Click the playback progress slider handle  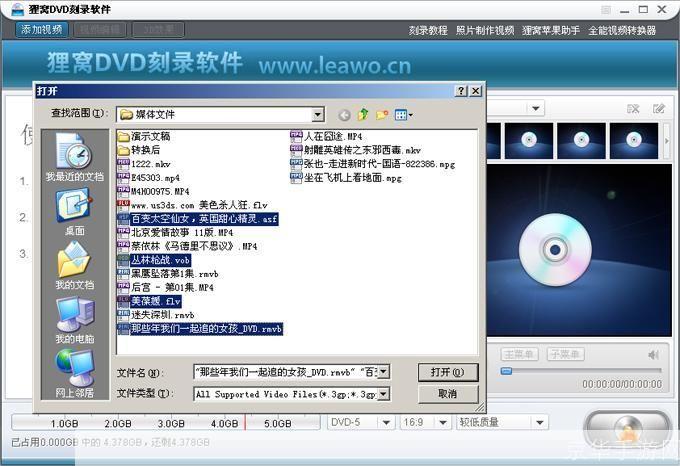[506, 371]
